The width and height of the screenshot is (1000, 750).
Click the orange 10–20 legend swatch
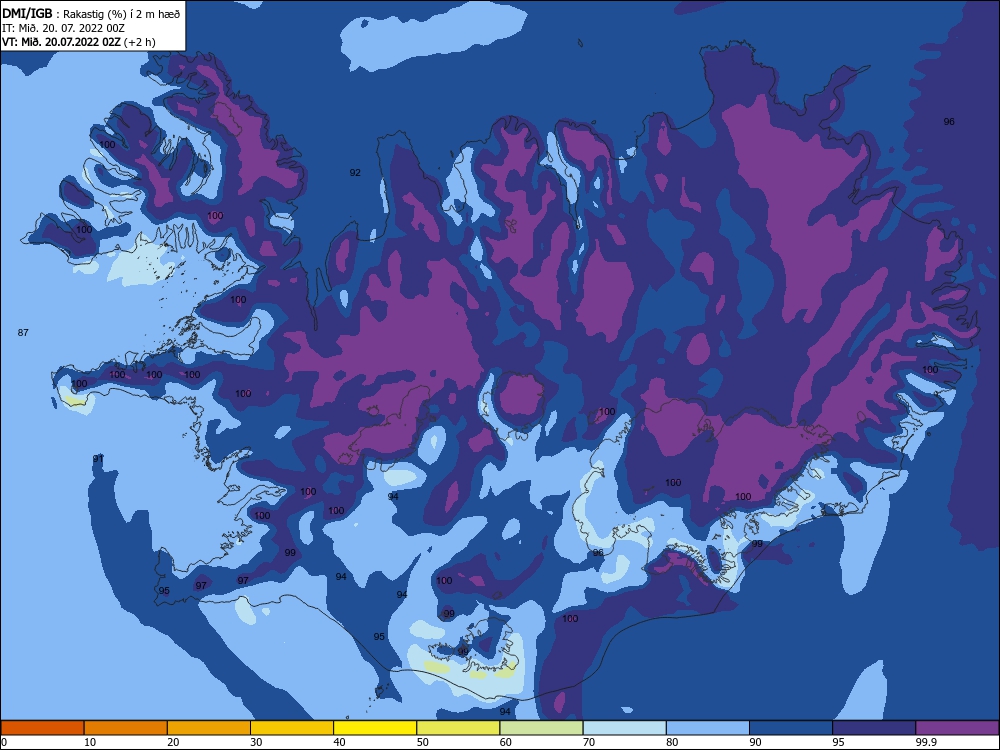click(x=126, y=728)
